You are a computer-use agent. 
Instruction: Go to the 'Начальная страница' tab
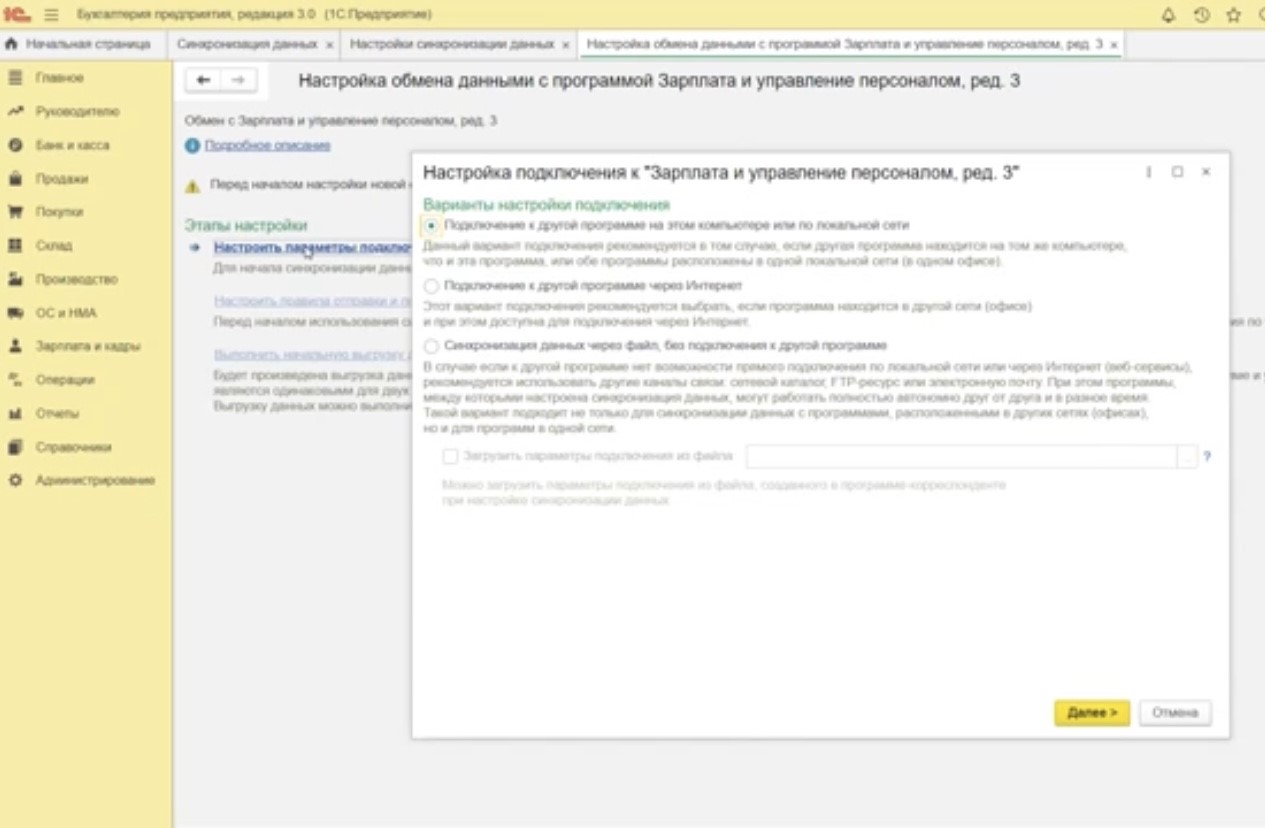(79, 45)
